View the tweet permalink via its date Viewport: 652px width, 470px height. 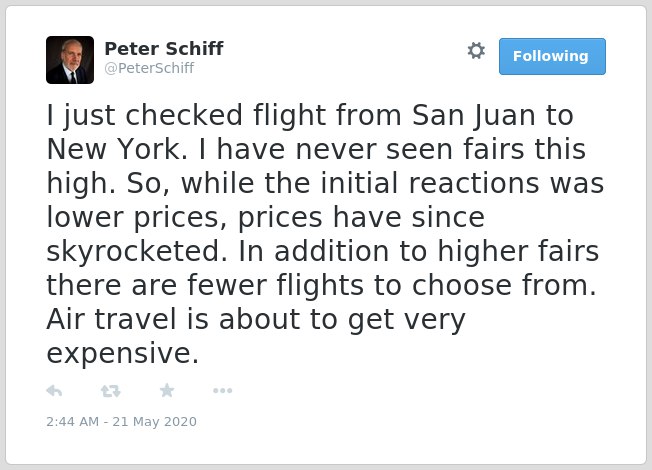pyautogui.click(x=121, y=422)
